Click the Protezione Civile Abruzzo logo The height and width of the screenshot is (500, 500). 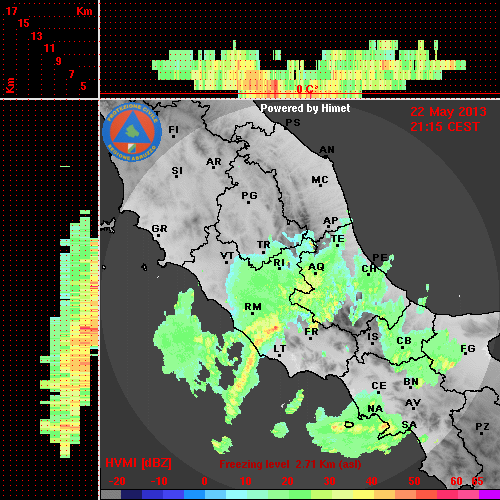(x=132, y=133)
